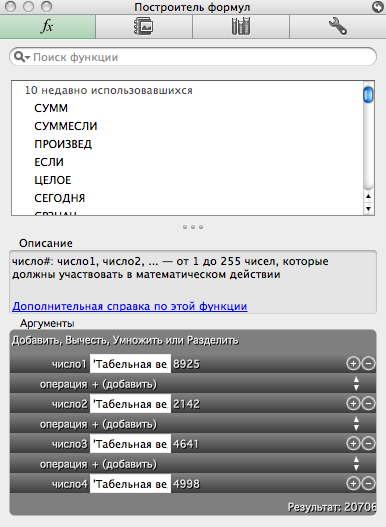
Task: Select СУММ in the function list
Action: (51, 108)
